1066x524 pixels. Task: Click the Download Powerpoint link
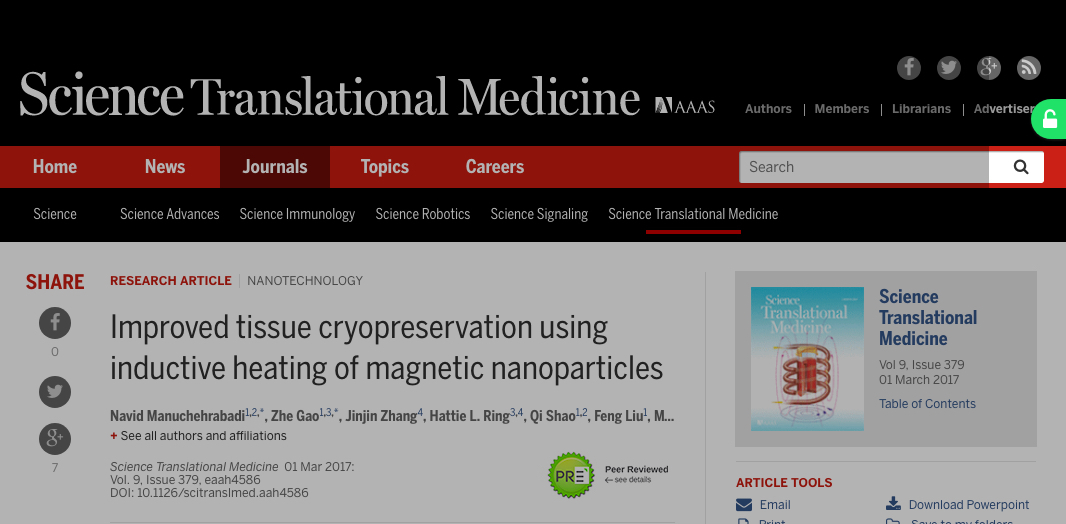(x=969, y=505)
